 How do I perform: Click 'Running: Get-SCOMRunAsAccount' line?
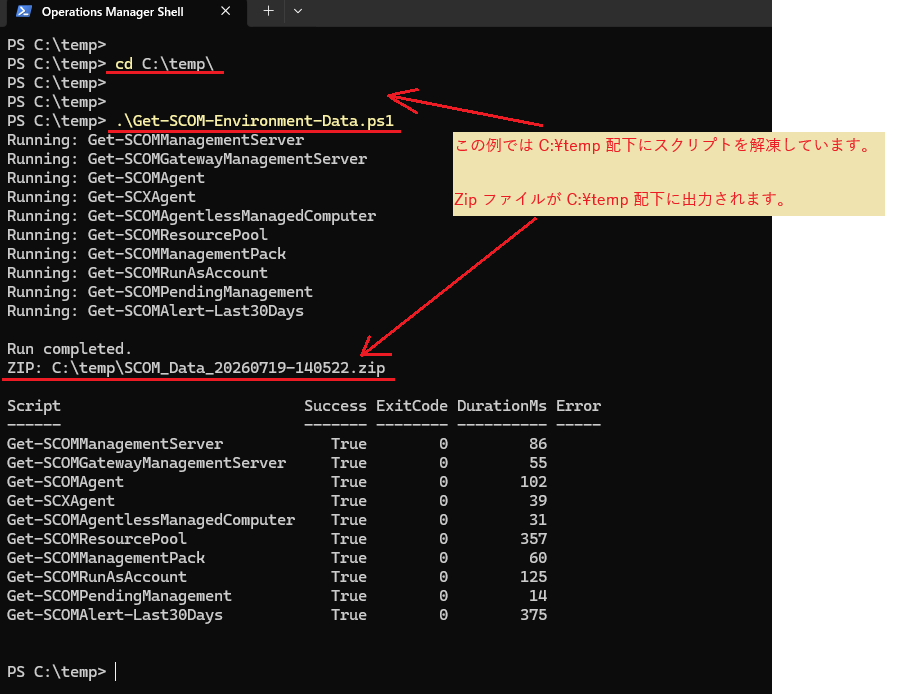point(137,273)
